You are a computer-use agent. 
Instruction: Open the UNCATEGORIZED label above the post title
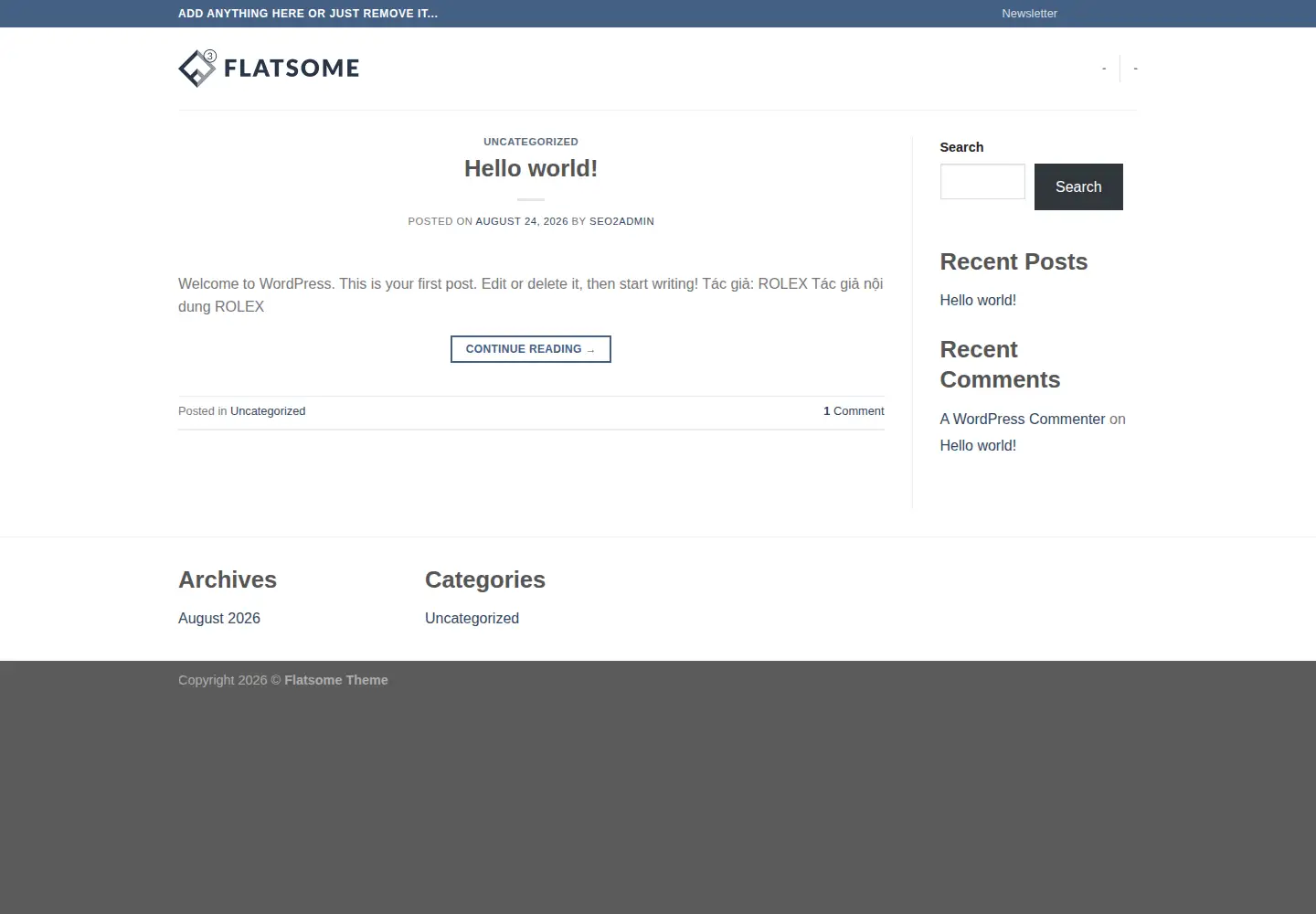(x=531, y=142)
